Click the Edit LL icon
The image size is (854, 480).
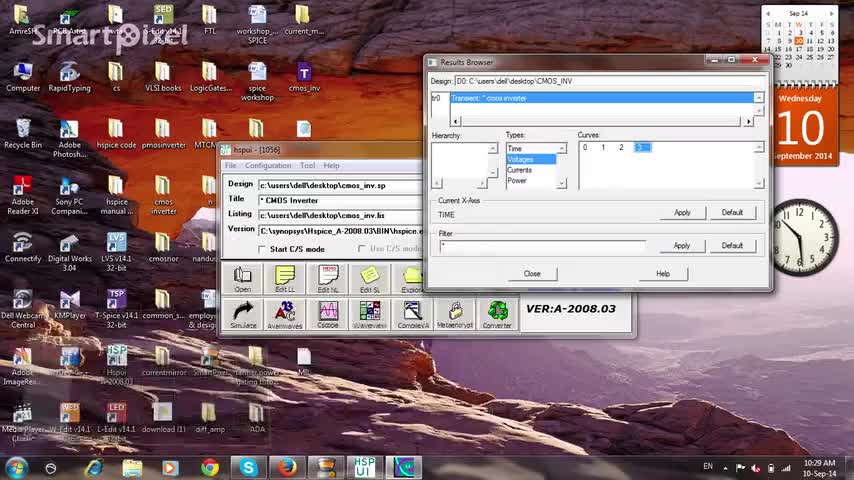(285, 279)
